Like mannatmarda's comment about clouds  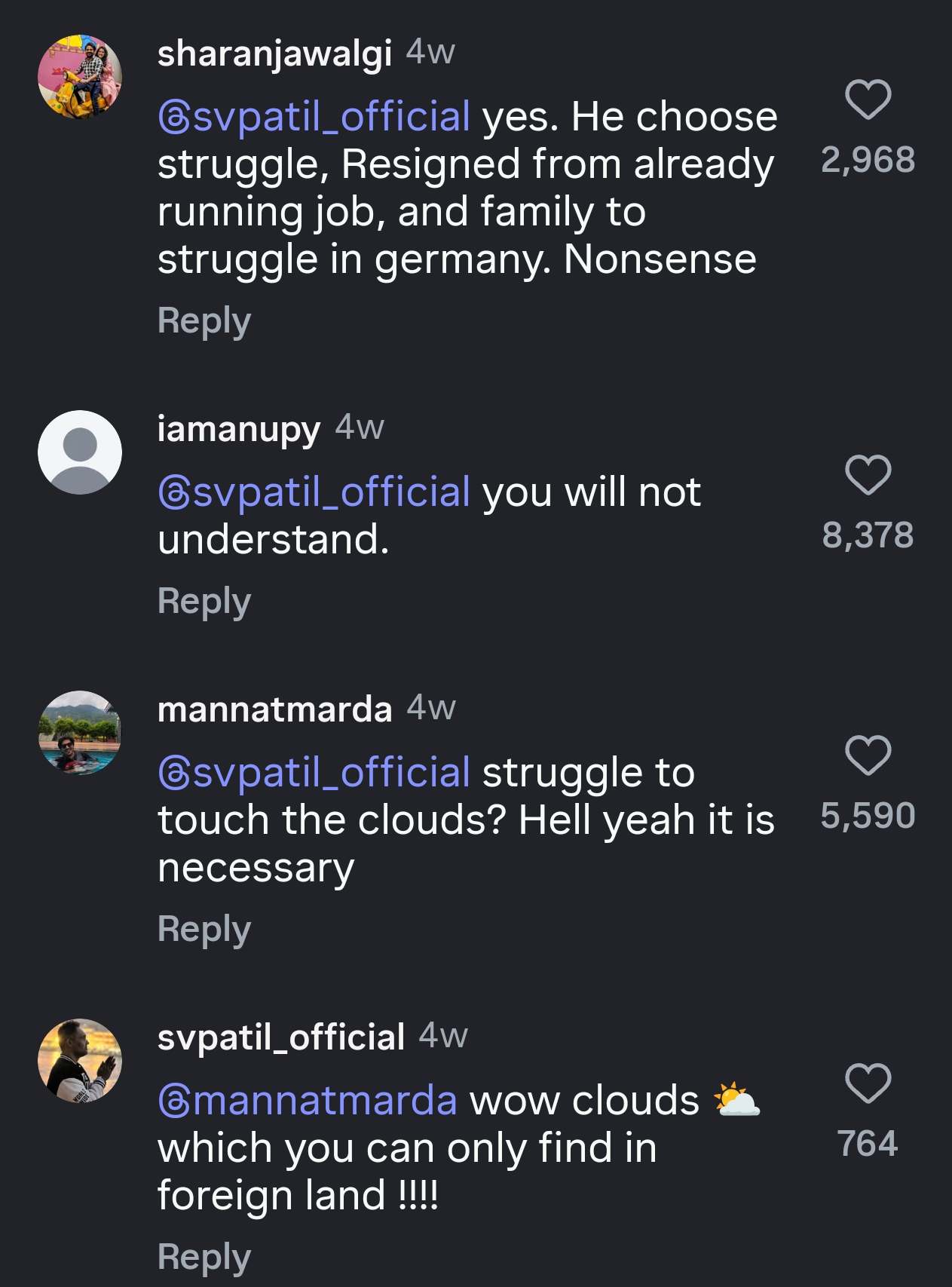pyautogui.click(x=868, y=755)
